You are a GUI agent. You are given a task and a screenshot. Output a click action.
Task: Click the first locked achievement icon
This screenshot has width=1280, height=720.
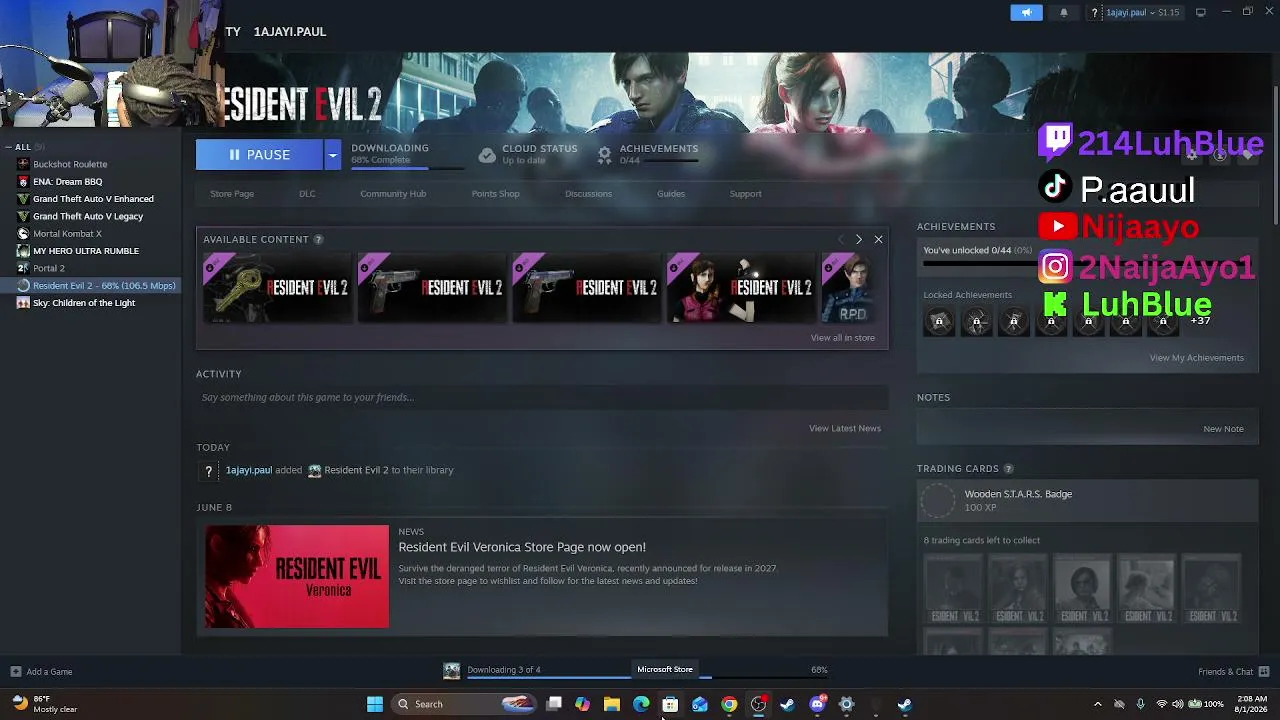click(x=939, y=321)
